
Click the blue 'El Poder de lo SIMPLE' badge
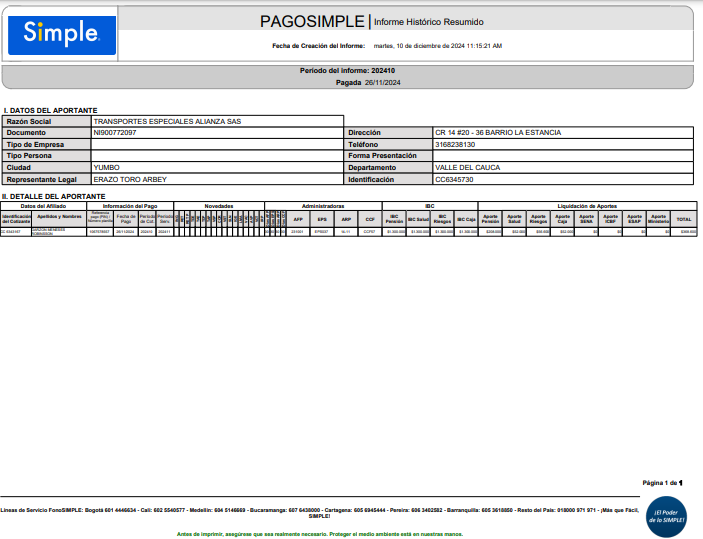click(x=668, y=516)
